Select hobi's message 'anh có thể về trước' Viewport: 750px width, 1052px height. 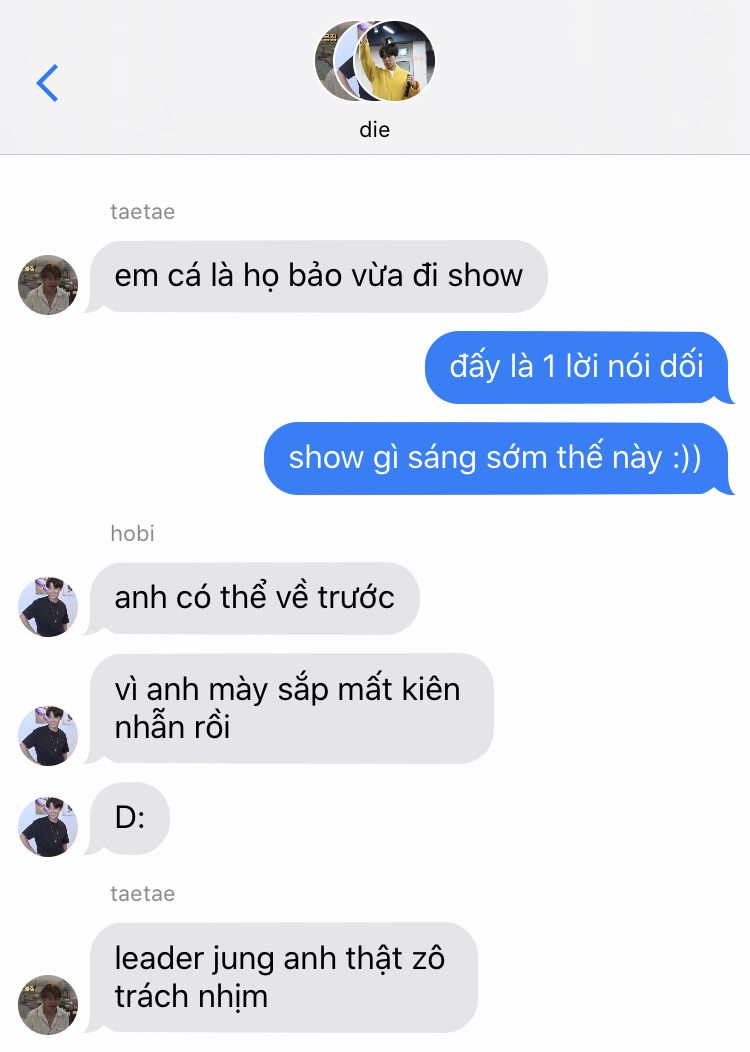[x=254, y=598]
